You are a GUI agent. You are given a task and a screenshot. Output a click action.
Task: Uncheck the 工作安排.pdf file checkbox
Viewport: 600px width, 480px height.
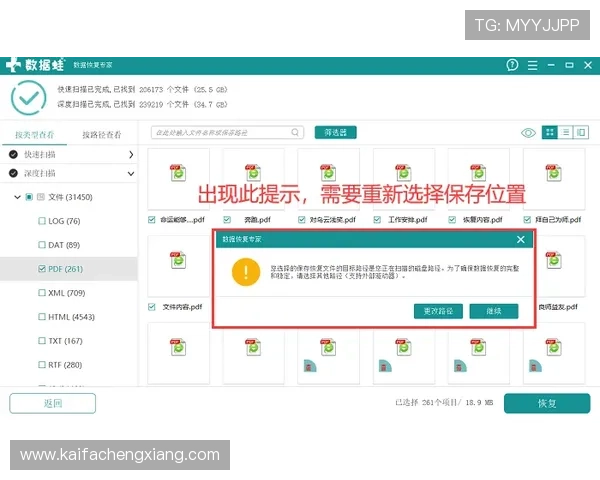point(377,220)
